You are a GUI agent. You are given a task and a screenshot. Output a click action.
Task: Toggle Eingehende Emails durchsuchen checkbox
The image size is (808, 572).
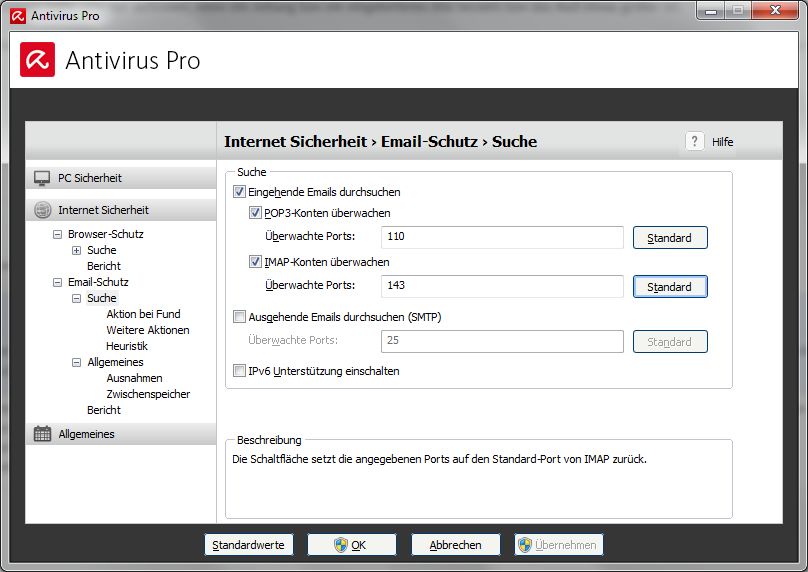coord(239,192)
